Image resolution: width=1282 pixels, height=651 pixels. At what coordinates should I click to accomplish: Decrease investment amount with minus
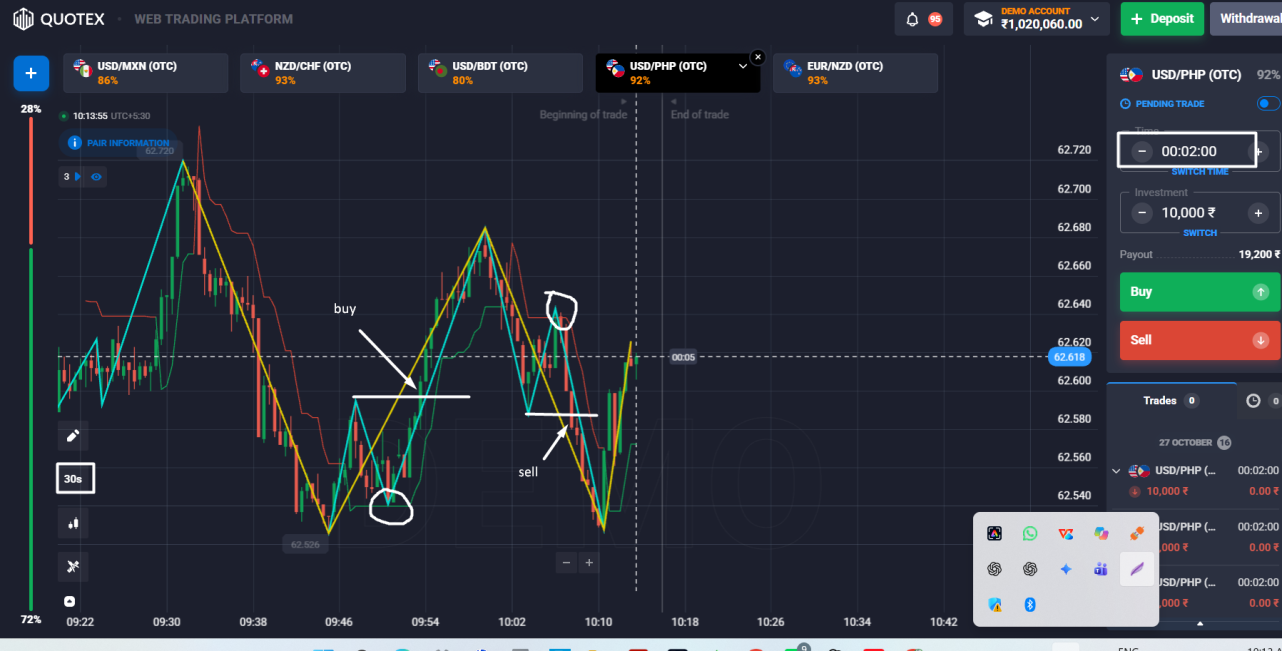pos(1142,213)
